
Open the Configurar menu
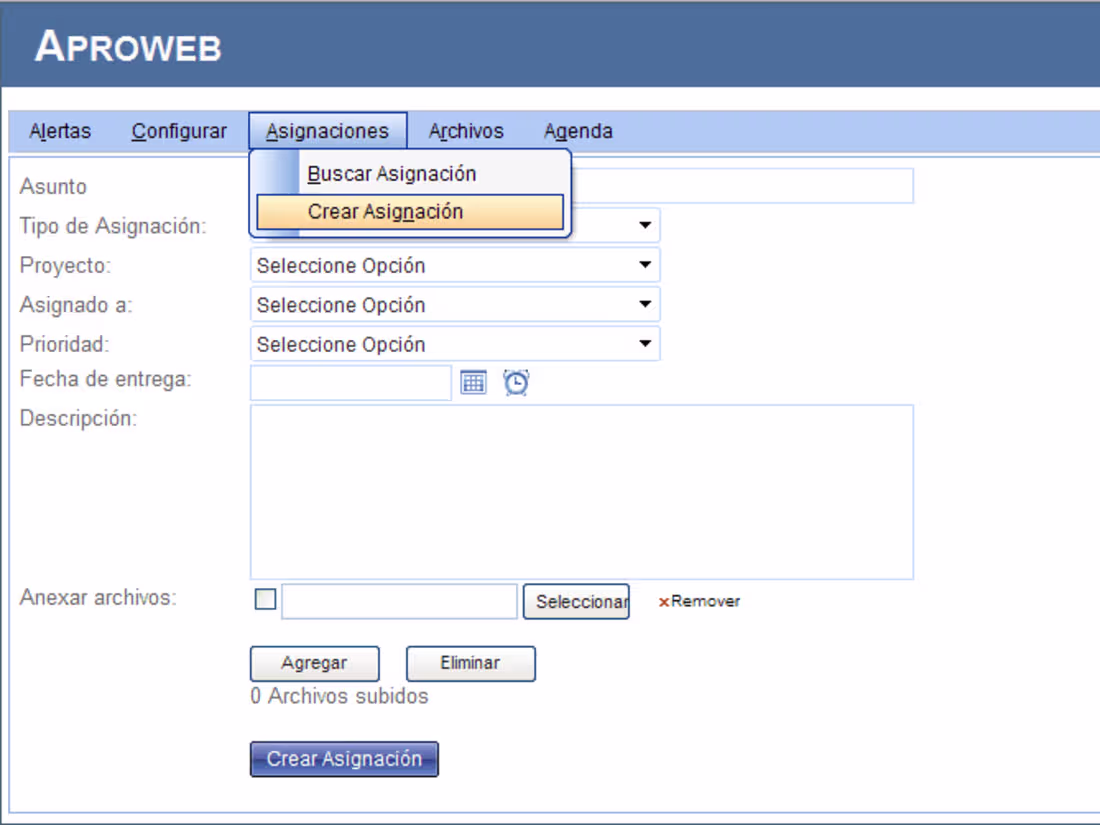click(179, 131)
